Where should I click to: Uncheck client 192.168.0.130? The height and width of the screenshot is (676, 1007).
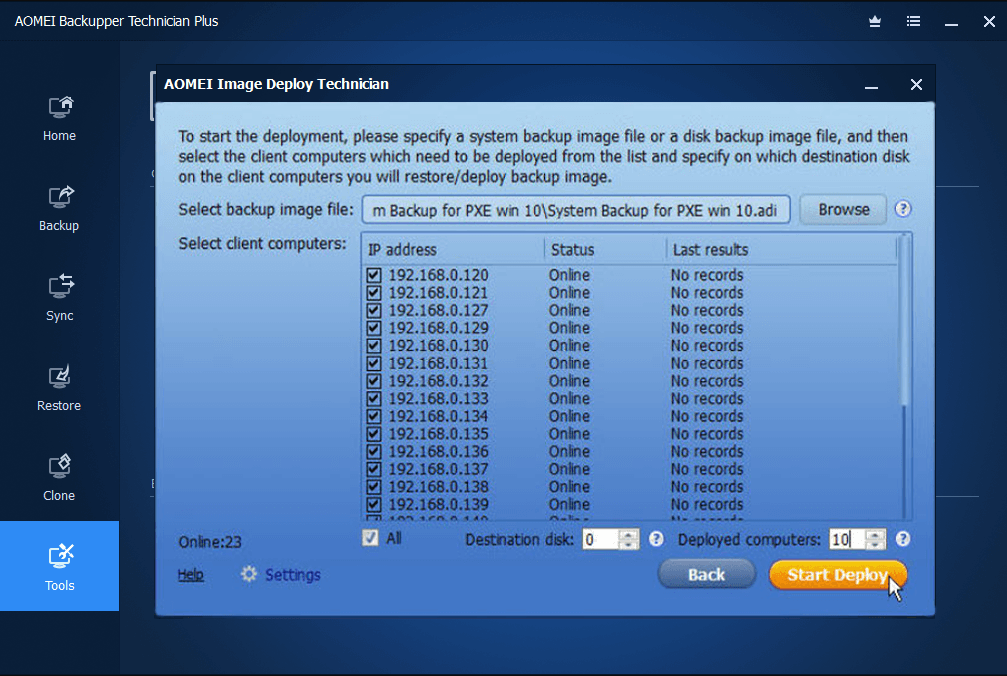tap(374, 346)
